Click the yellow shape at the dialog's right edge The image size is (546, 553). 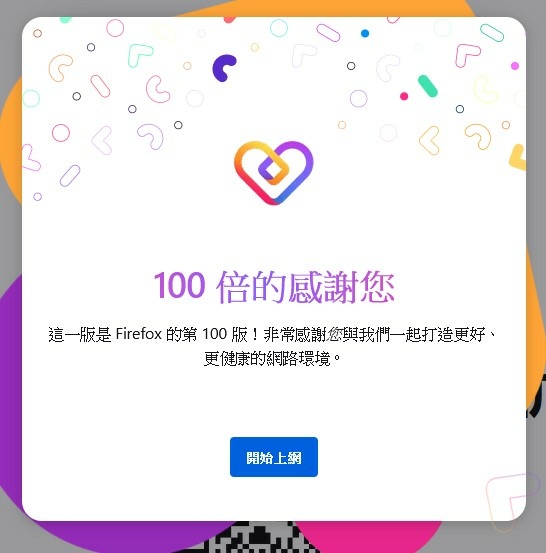518,157
